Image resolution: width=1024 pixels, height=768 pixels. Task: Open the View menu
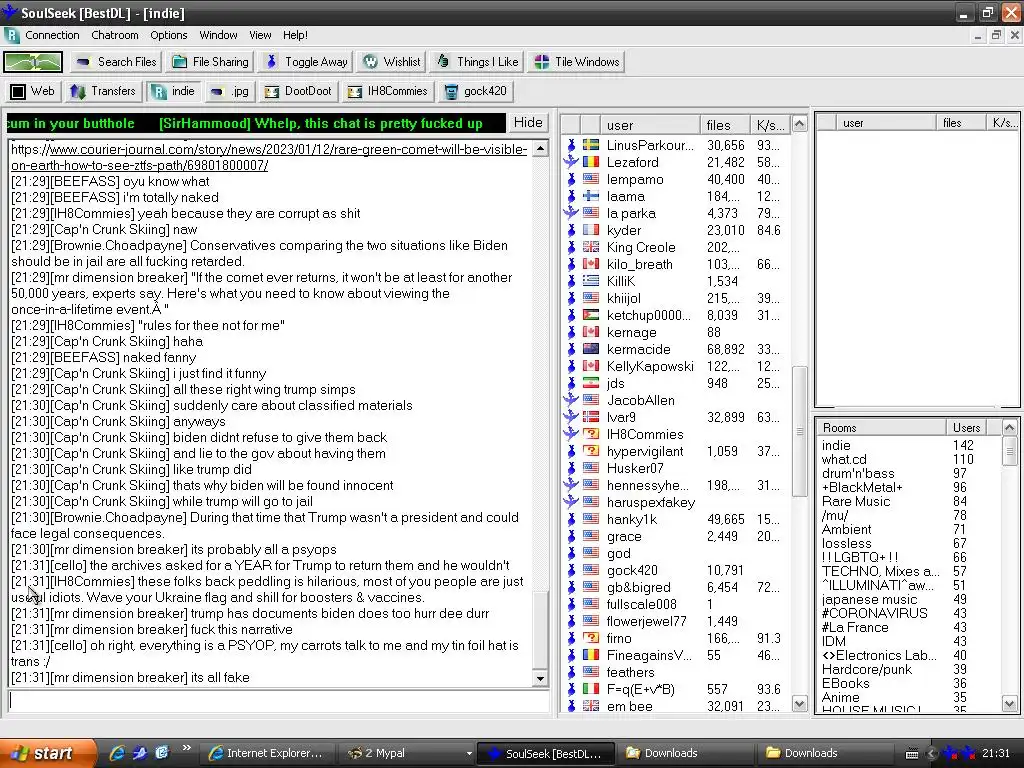click(x=260, y=35)
